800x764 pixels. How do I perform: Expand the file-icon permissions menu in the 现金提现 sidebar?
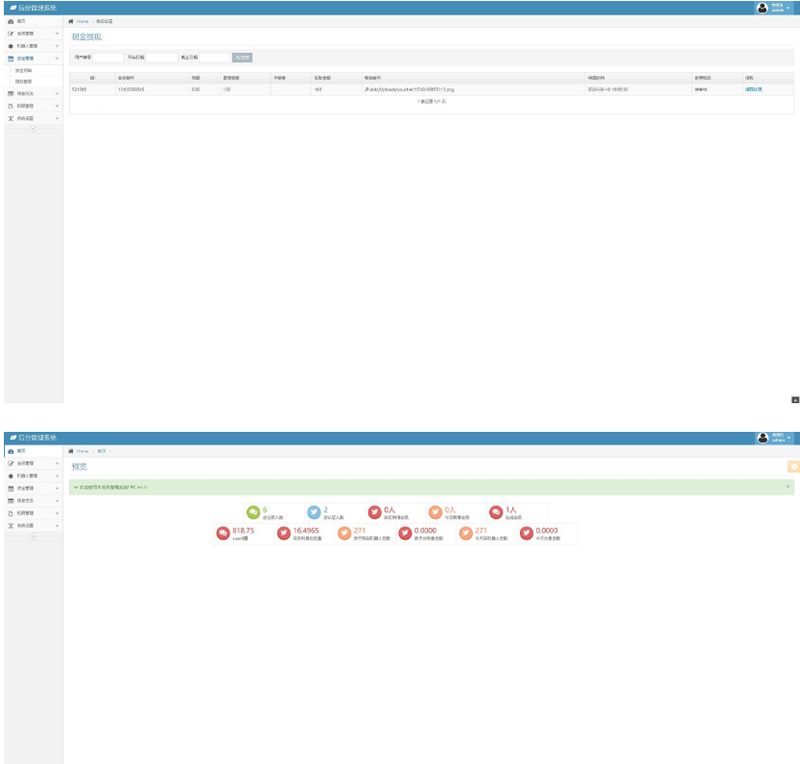[31, 106]
